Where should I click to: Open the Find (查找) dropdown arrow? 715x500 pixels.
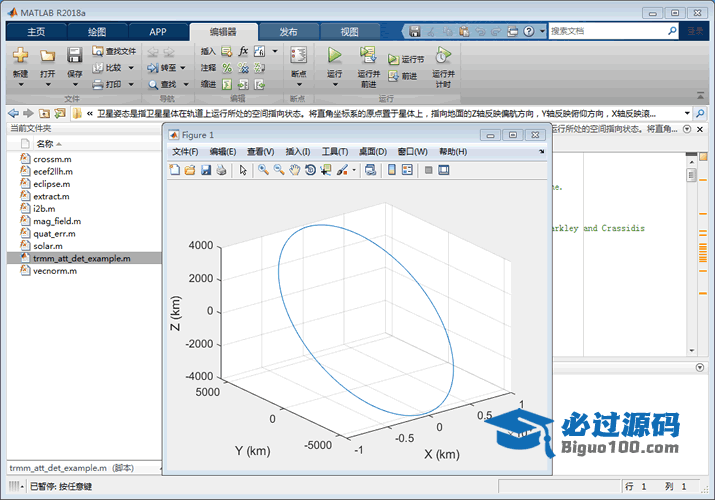coord(186,84)
